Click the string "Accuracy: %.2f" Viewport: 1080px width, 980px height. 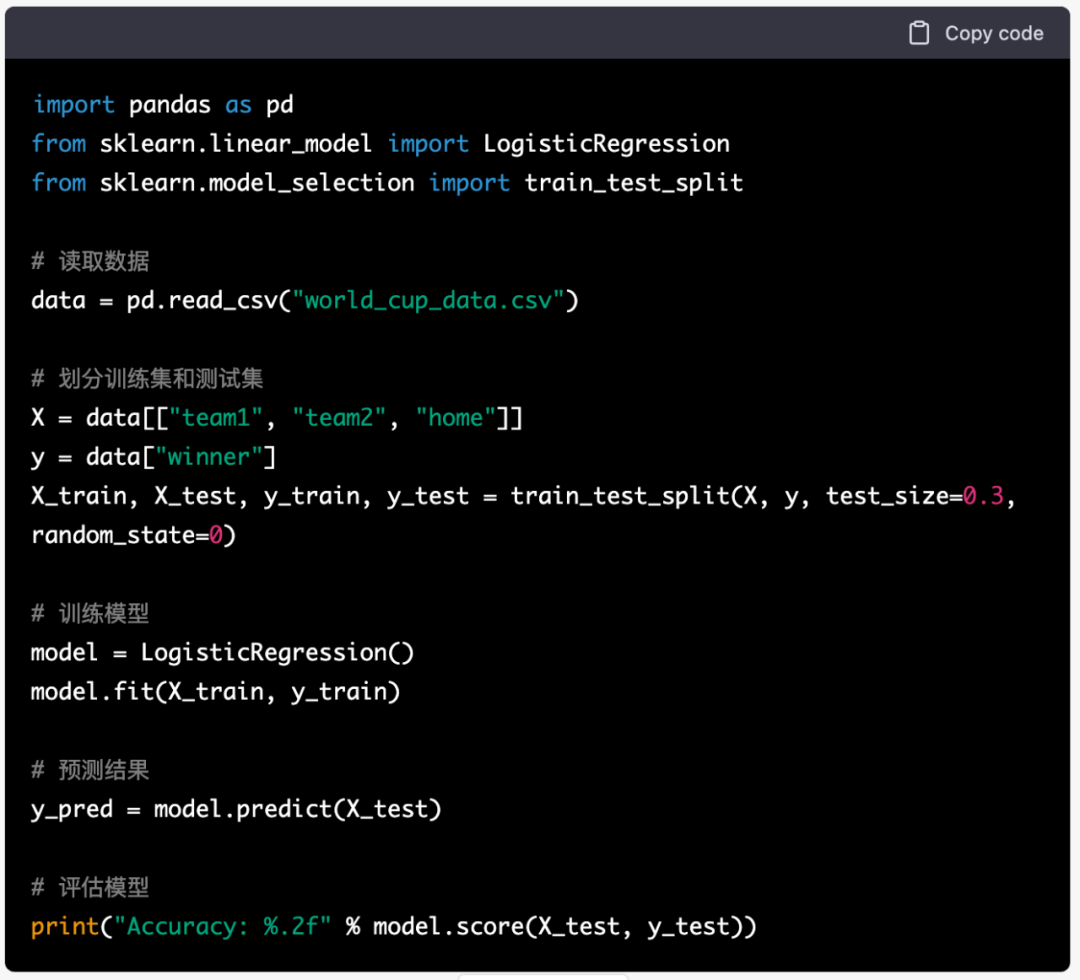tap(222, 926)
